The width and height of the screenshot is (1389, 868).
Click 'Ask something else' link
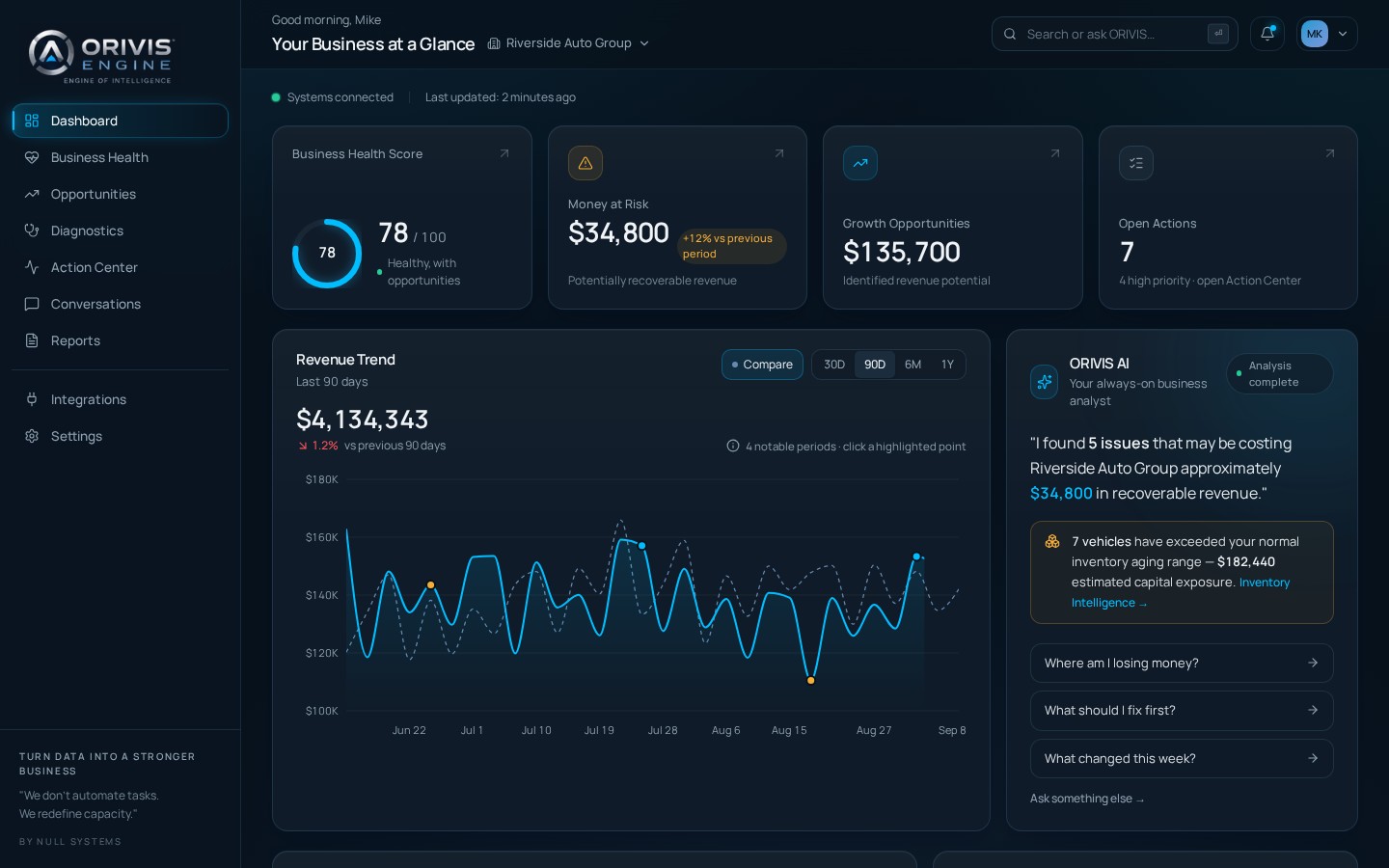[1087, 799]
